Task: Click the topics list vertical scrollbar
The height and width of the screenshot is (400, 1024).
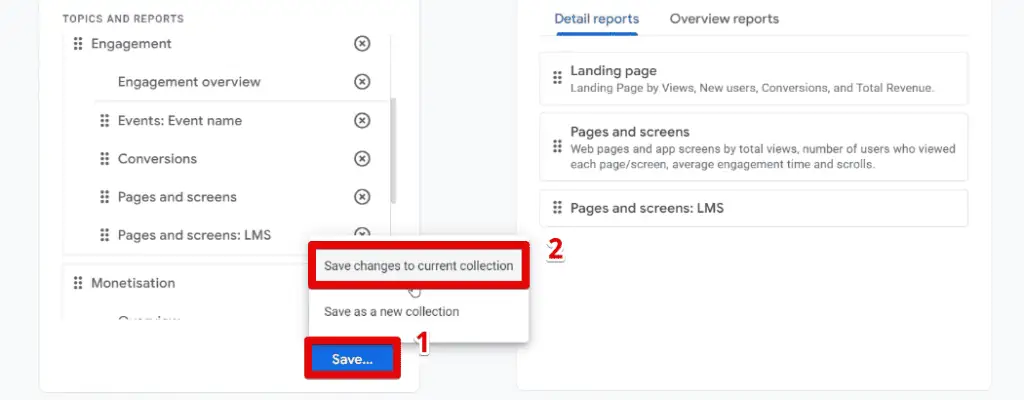Action: tap(393, 150)
